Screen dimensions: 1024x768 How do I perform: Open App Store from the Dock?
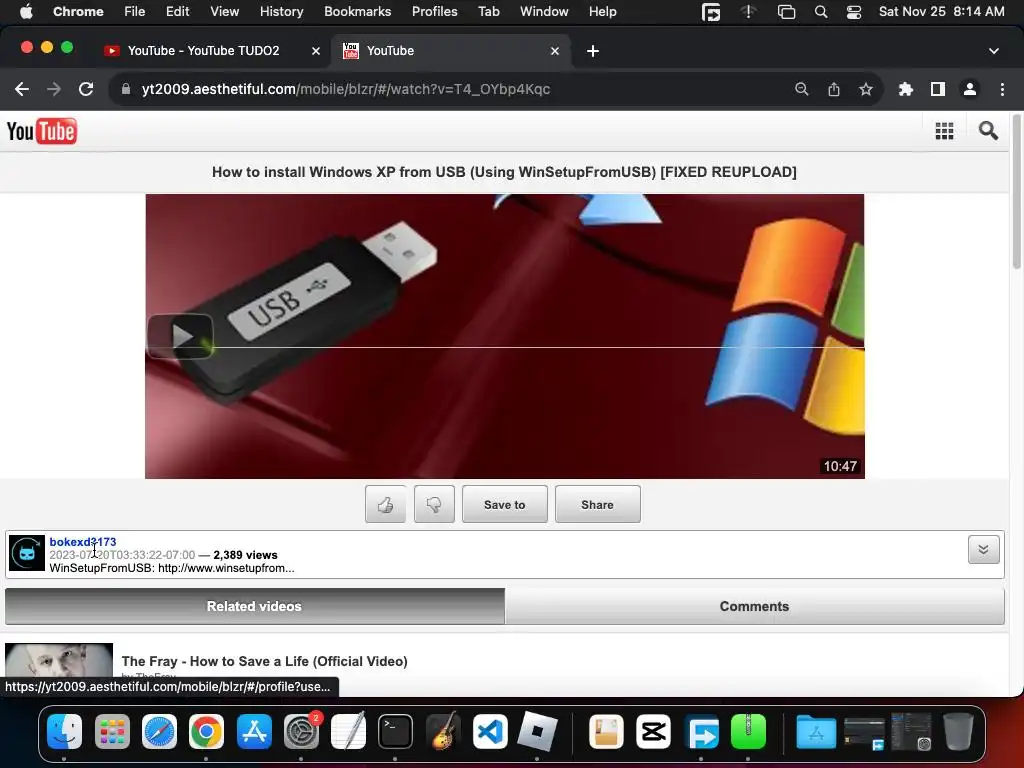(253, 731)
